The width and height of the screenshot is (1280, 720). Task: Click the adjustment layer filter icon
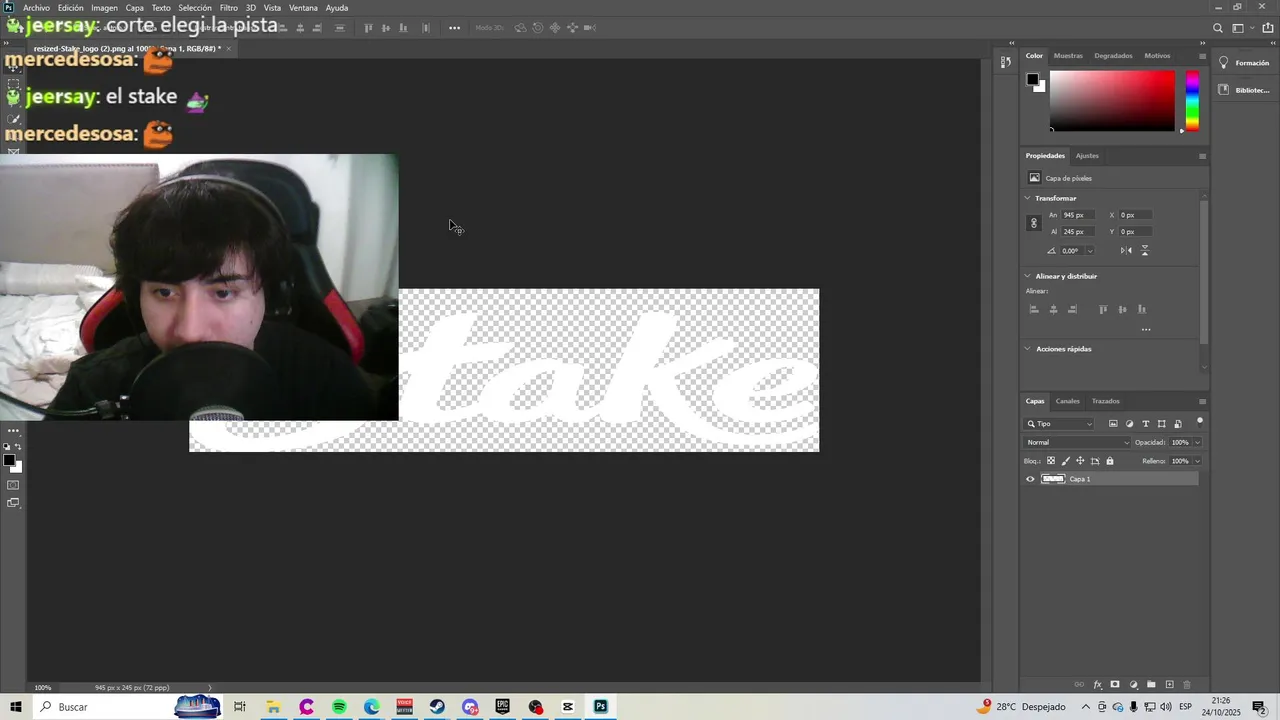(1130, 424)
